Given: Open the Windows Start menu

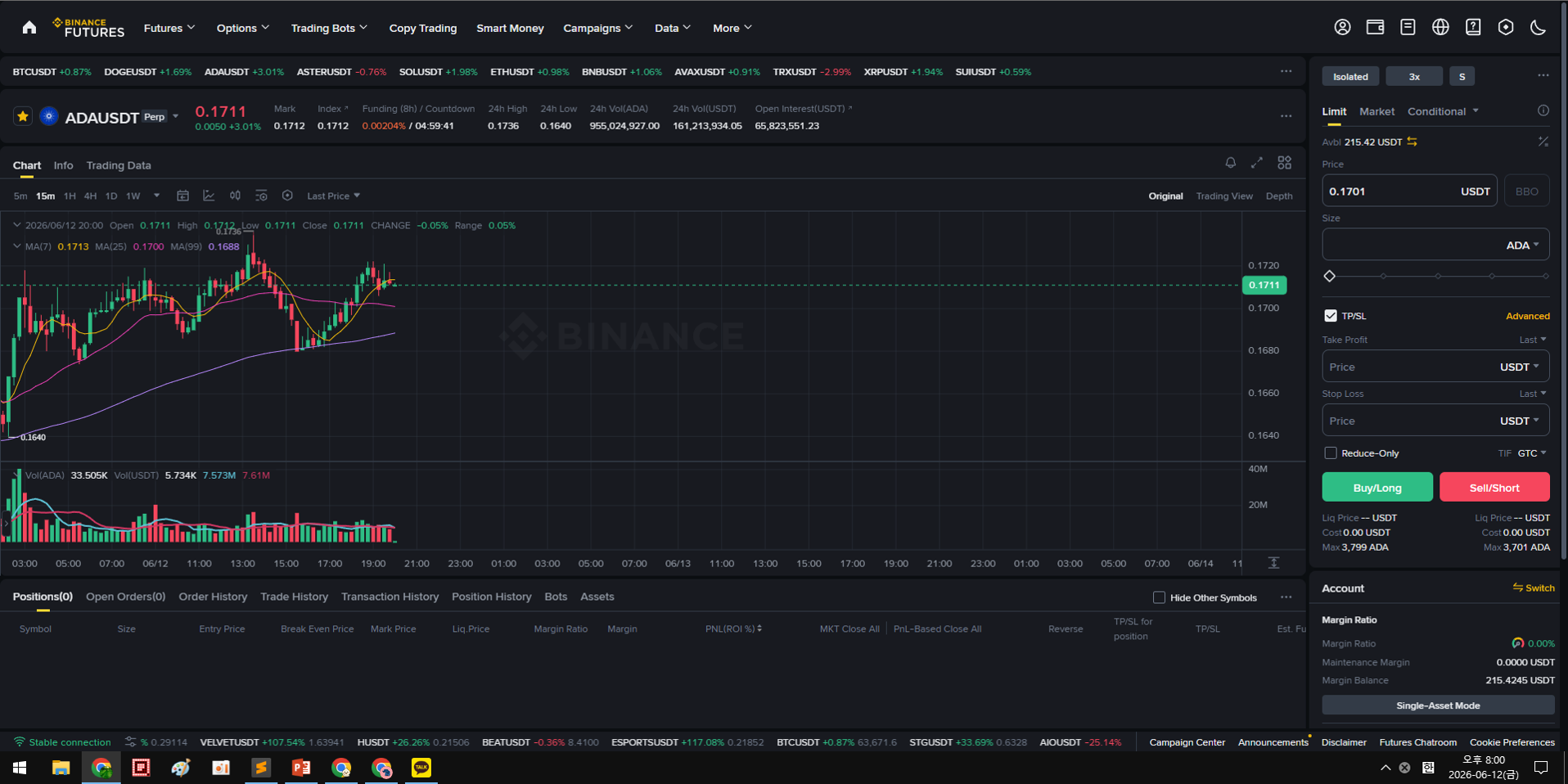Looking at the screenshot, I should coord(20,768).
